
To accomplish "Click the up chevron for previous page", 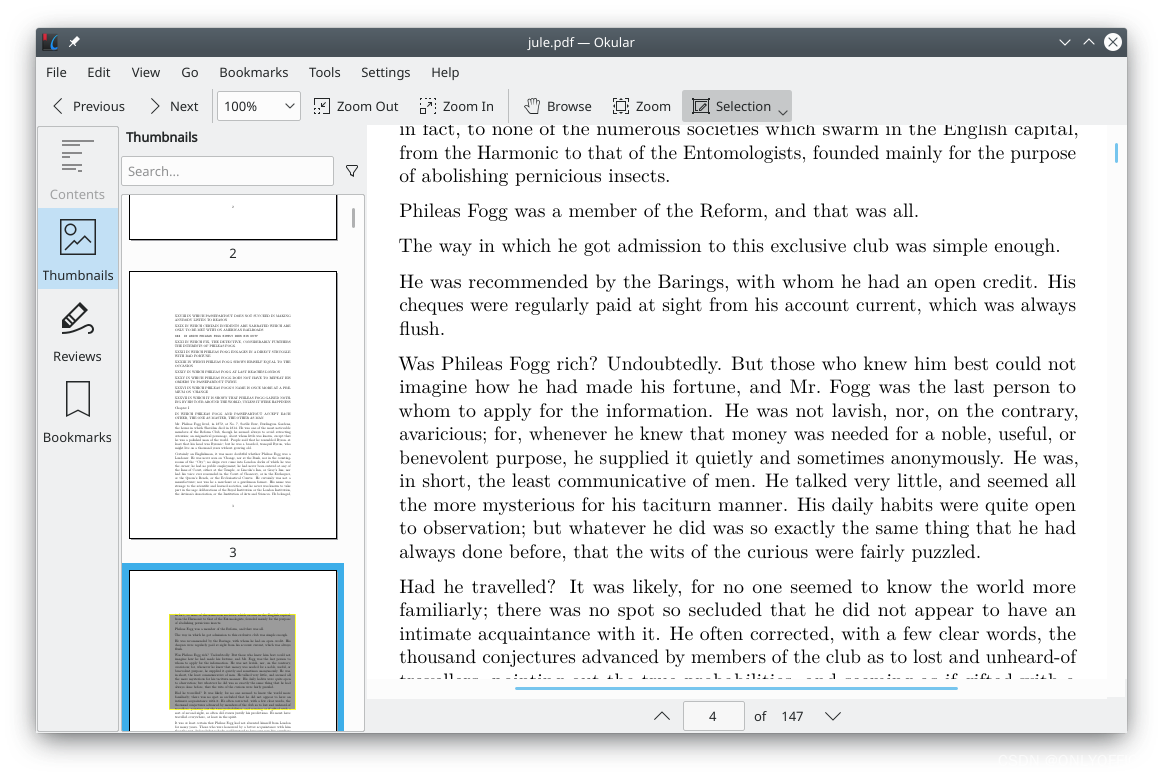I will tap(662, 716).
